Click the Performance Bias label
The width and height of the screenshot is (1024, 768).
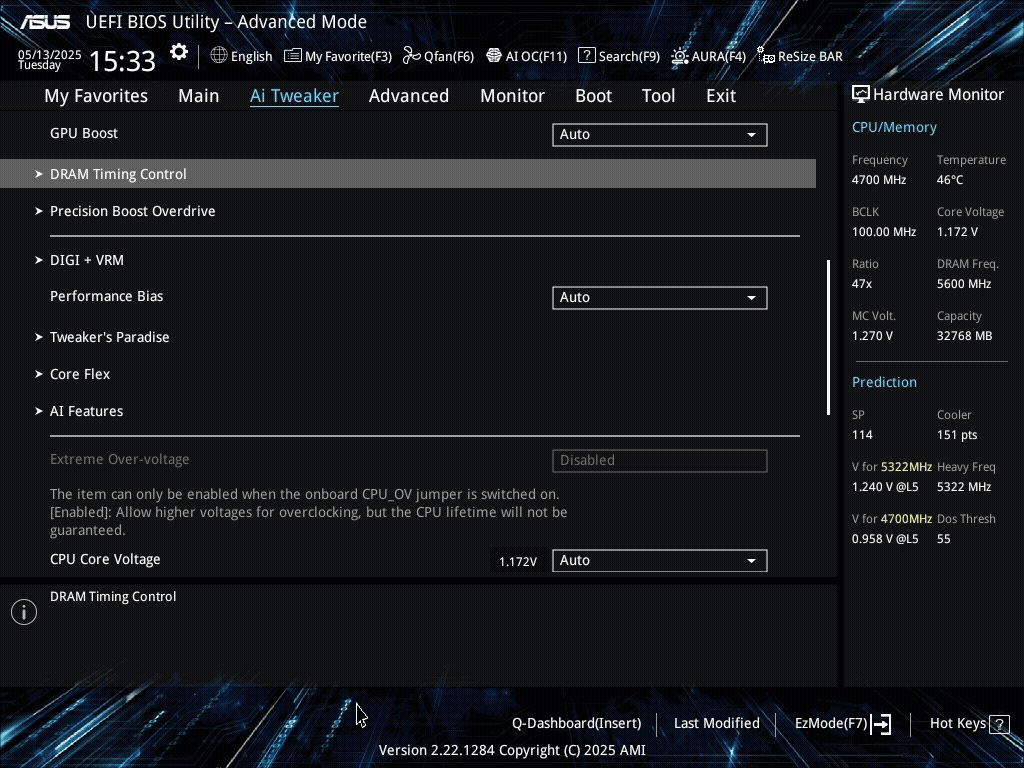click(106, 296)
